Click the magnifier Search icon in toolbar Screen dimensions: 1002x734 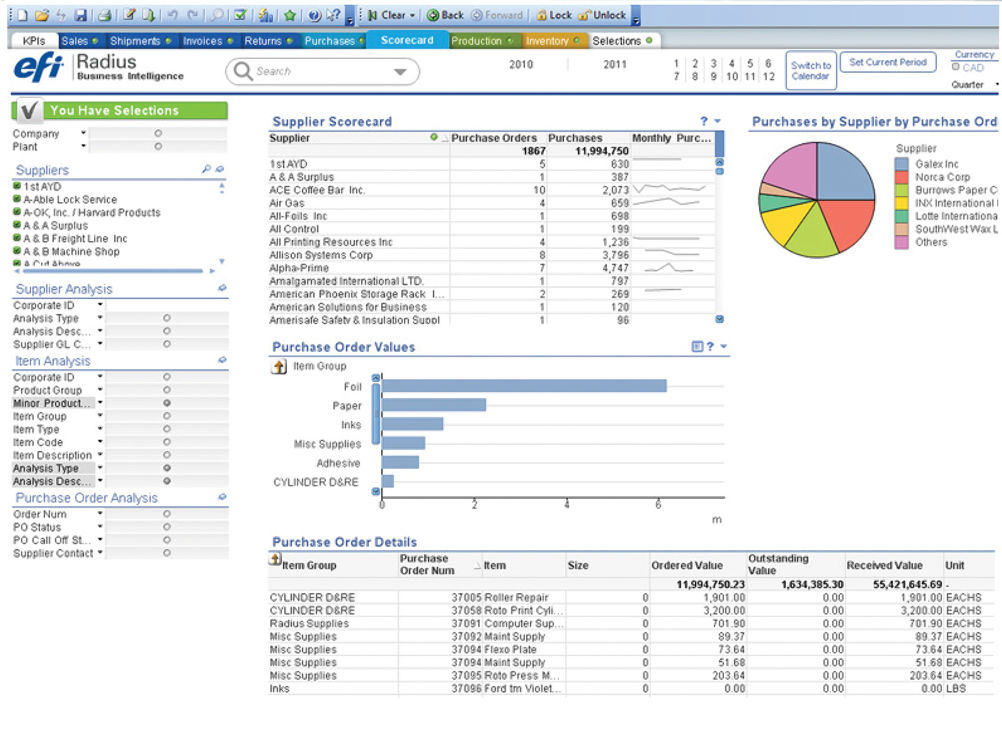coord(217,15)
